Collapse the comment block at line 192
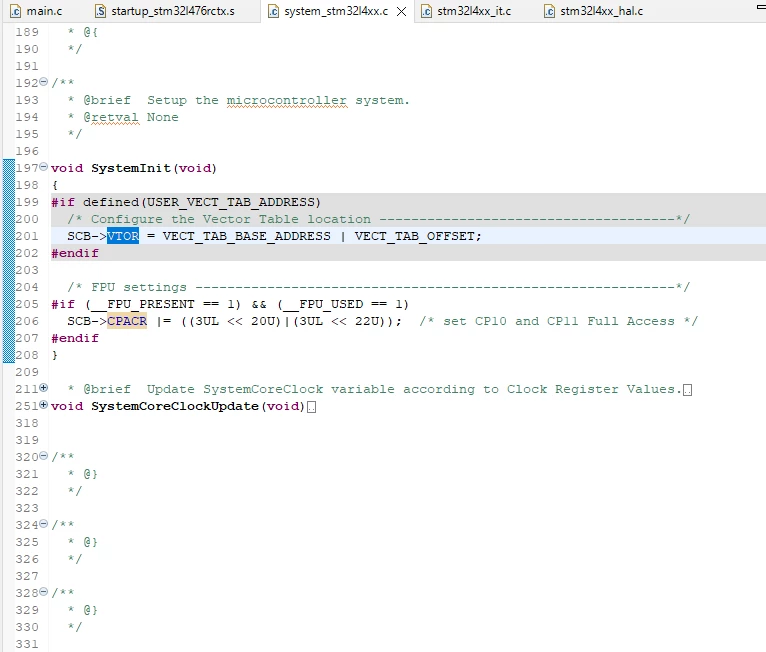766x652 pixels. [x=43, y=82]
